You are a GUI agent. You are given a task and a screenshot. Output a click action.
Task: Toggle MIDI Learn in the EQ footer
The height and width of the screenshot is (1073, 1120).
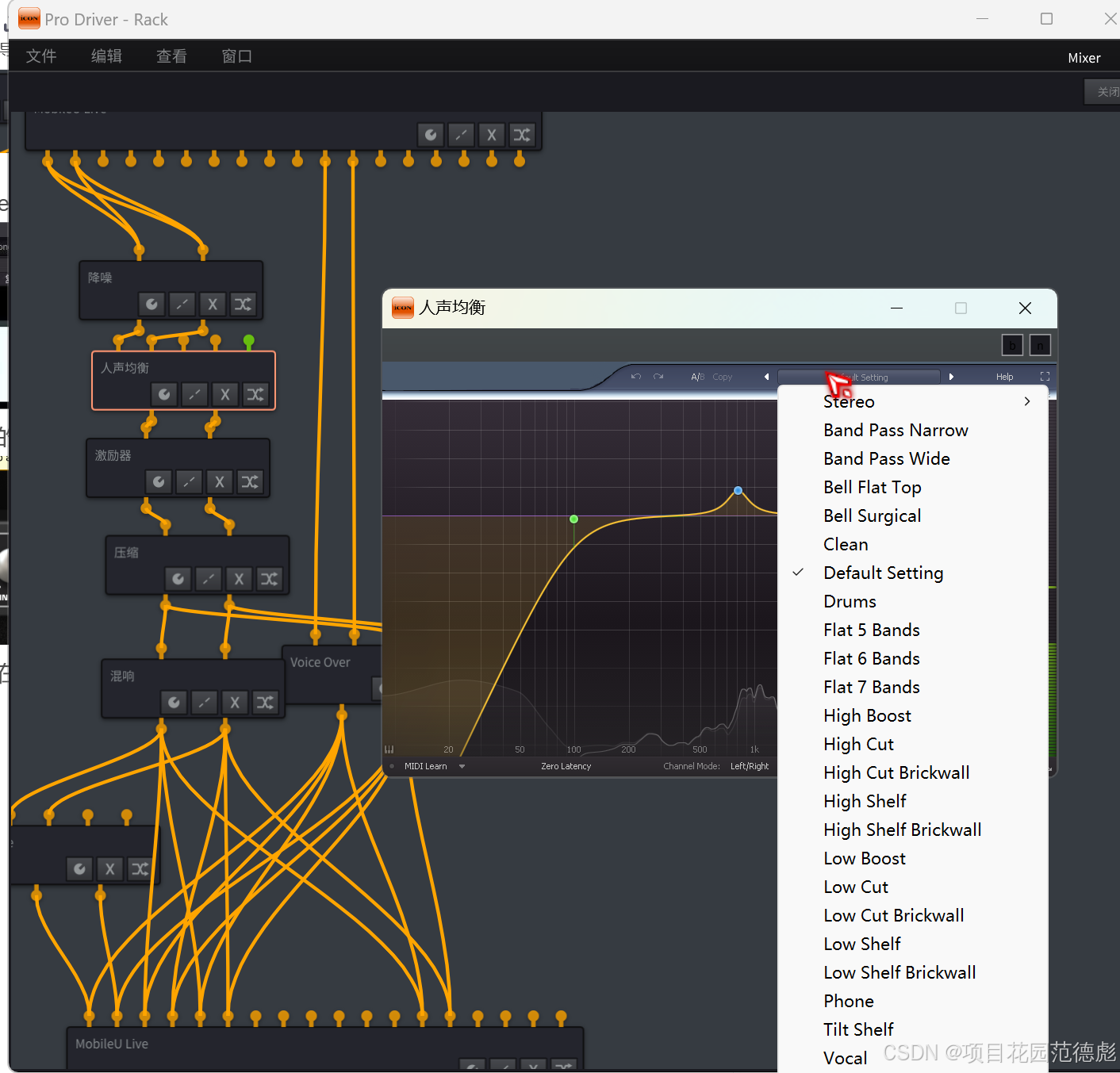pos(426,766)
